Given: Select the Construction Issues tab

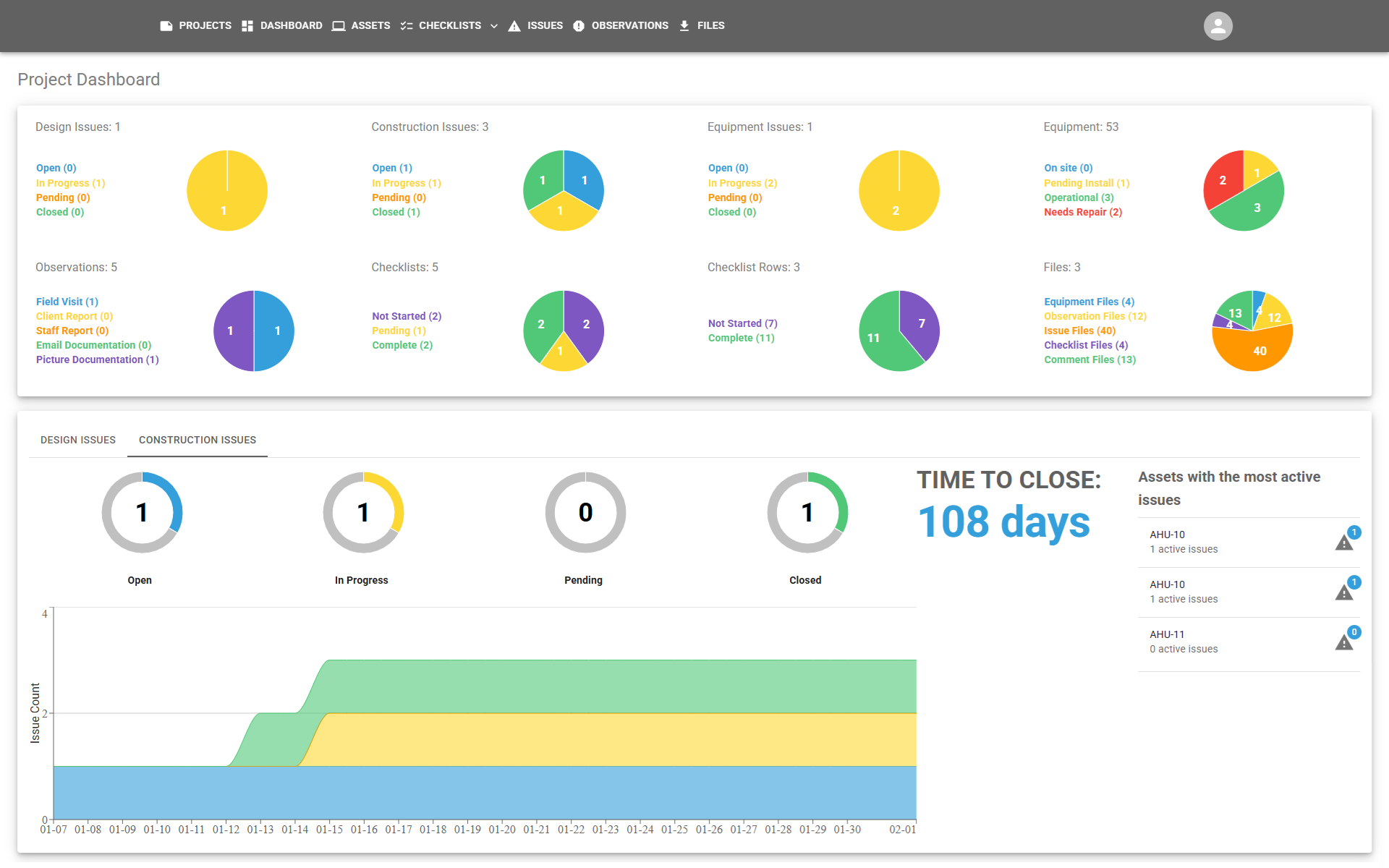Looking at the screenshot, I should coord(197,440).
